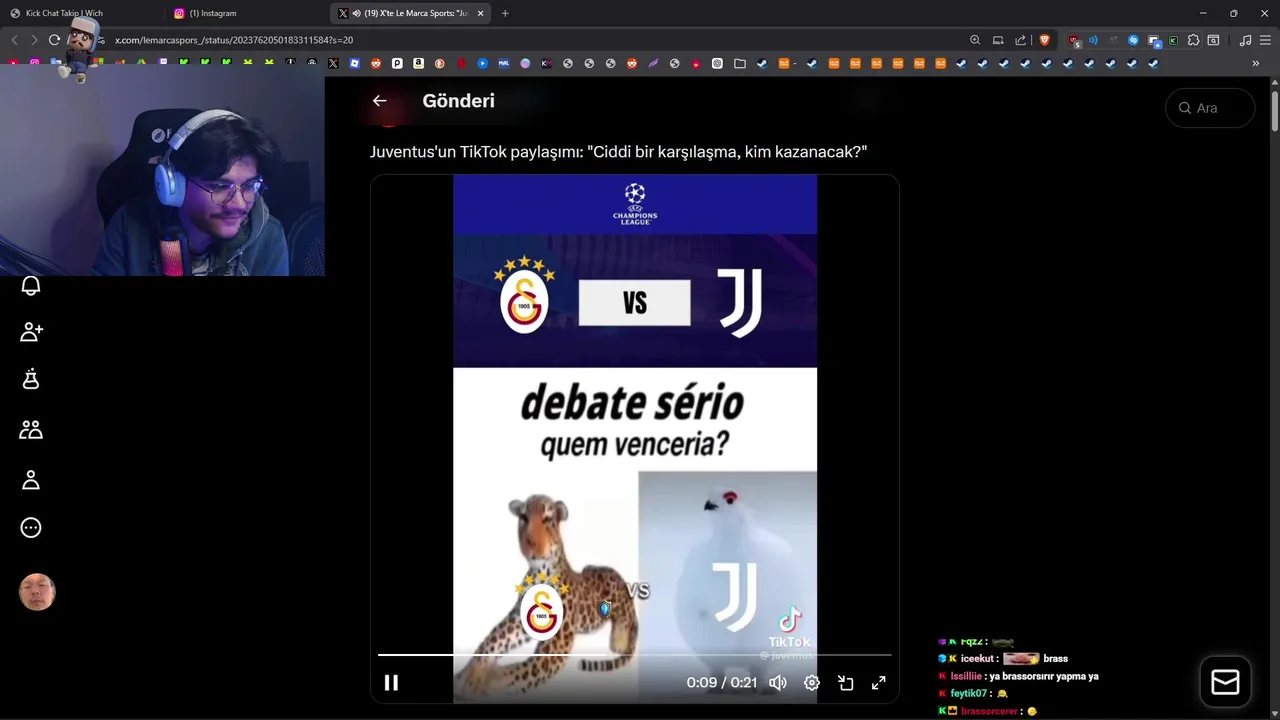This screenshot has height=720, width=1280.
Task: Switch to the Kick Chat Takip tab
Action: coord(82,13)
